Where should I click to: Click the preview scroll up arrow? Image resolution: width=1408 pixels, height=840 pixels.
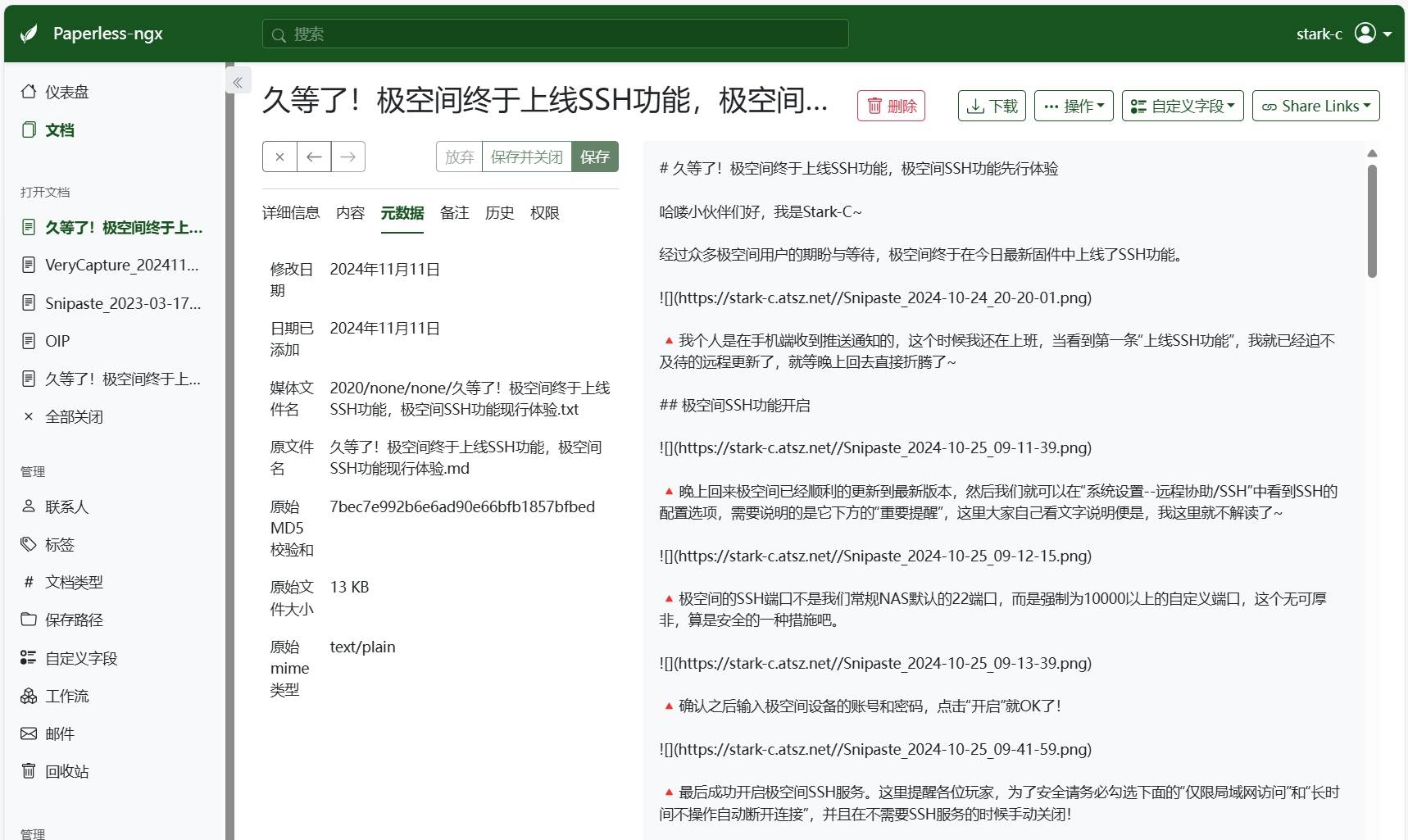click(x=1372, y=153)
